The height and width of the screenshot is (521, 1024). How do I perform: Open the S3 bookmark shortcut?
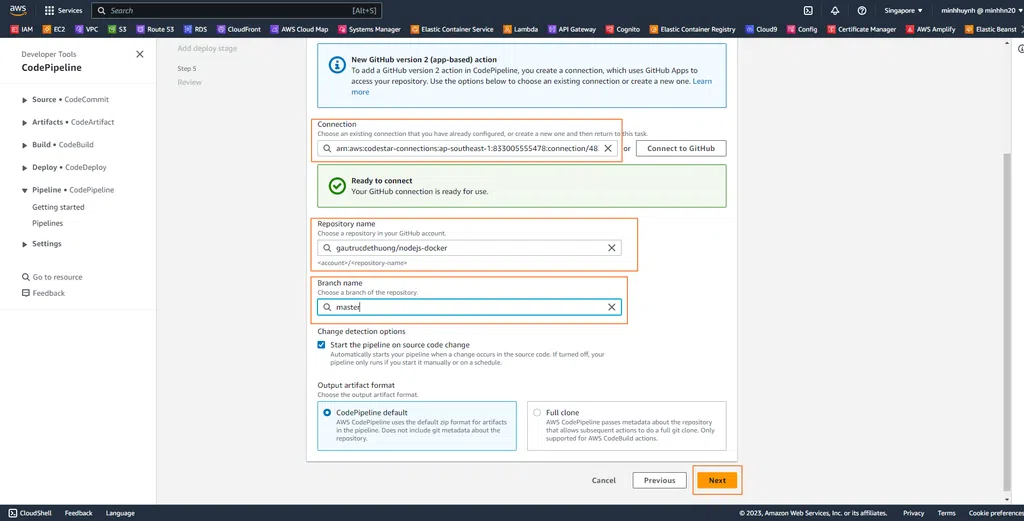point(118,29)
